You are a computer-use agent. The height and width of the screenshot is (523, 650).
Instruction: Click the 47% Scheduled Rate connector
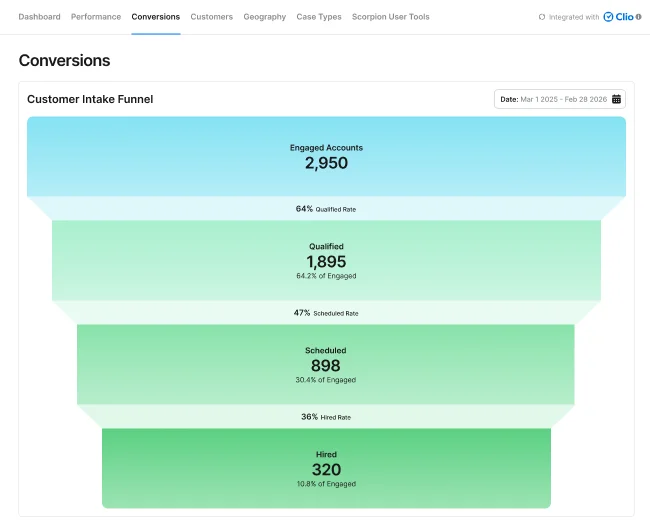pos(326,313)
